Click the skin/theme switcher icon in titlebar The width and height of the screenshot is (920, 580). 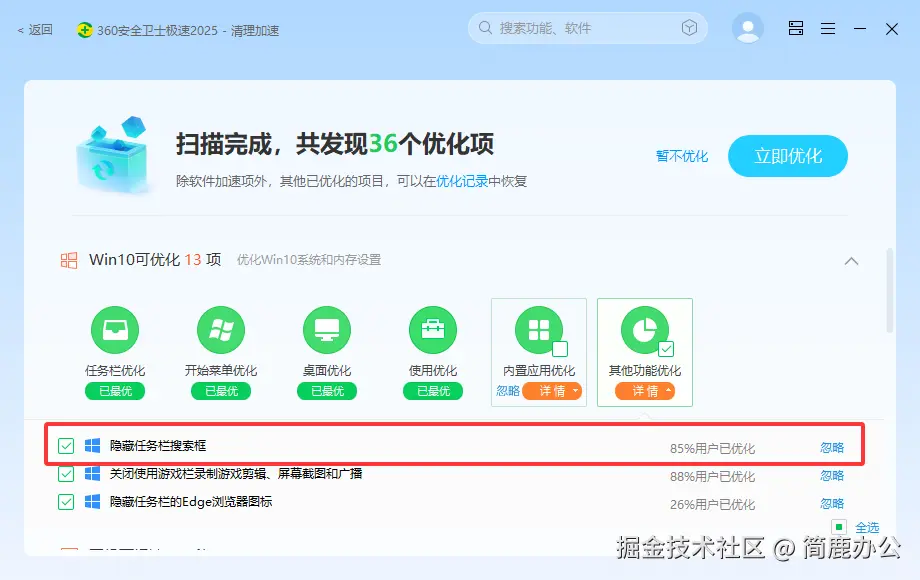tap(795, 28)
